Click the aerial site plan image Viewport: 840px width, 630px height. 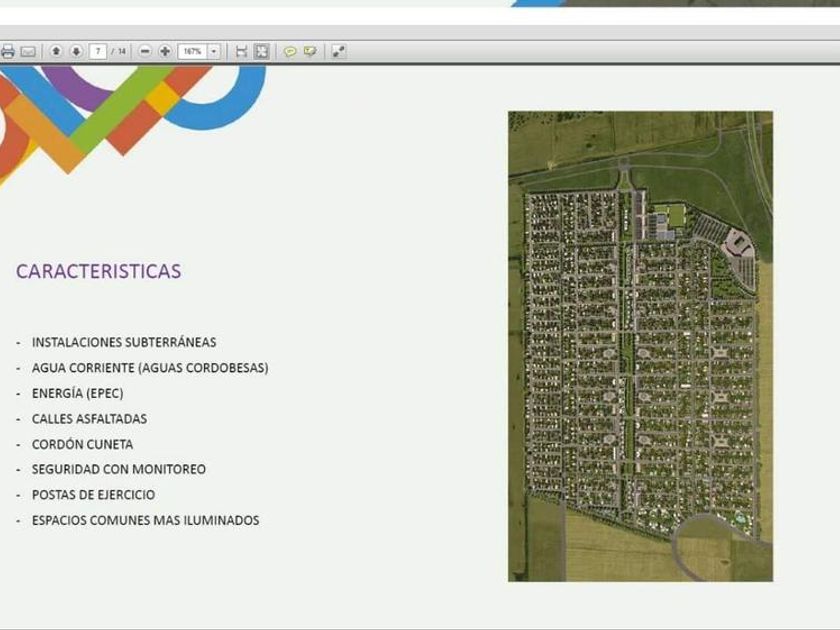coord(640,345)
